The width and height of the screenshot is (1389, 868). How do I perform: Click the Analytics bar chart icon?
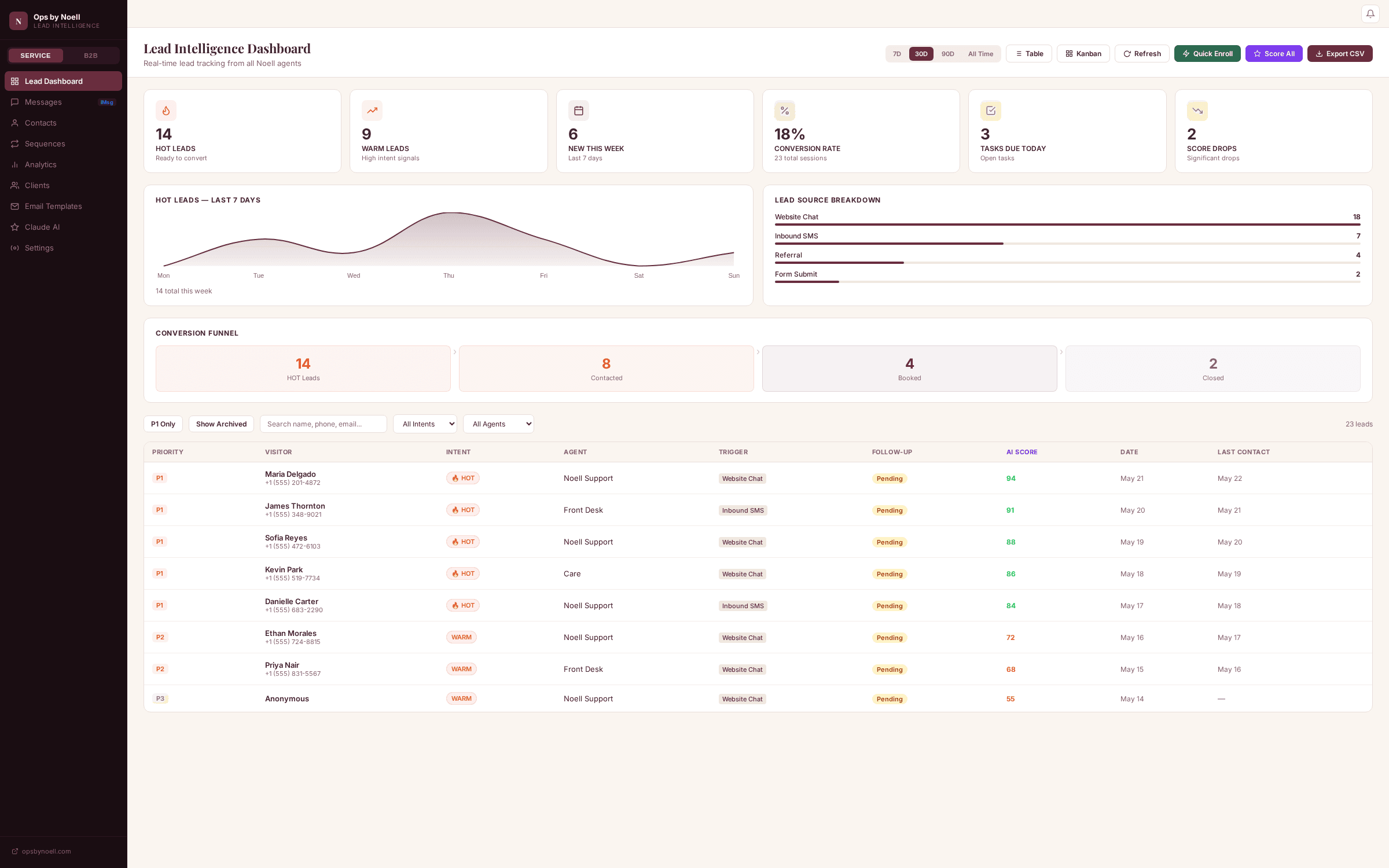pyautogui.click(x=15, y=164)
